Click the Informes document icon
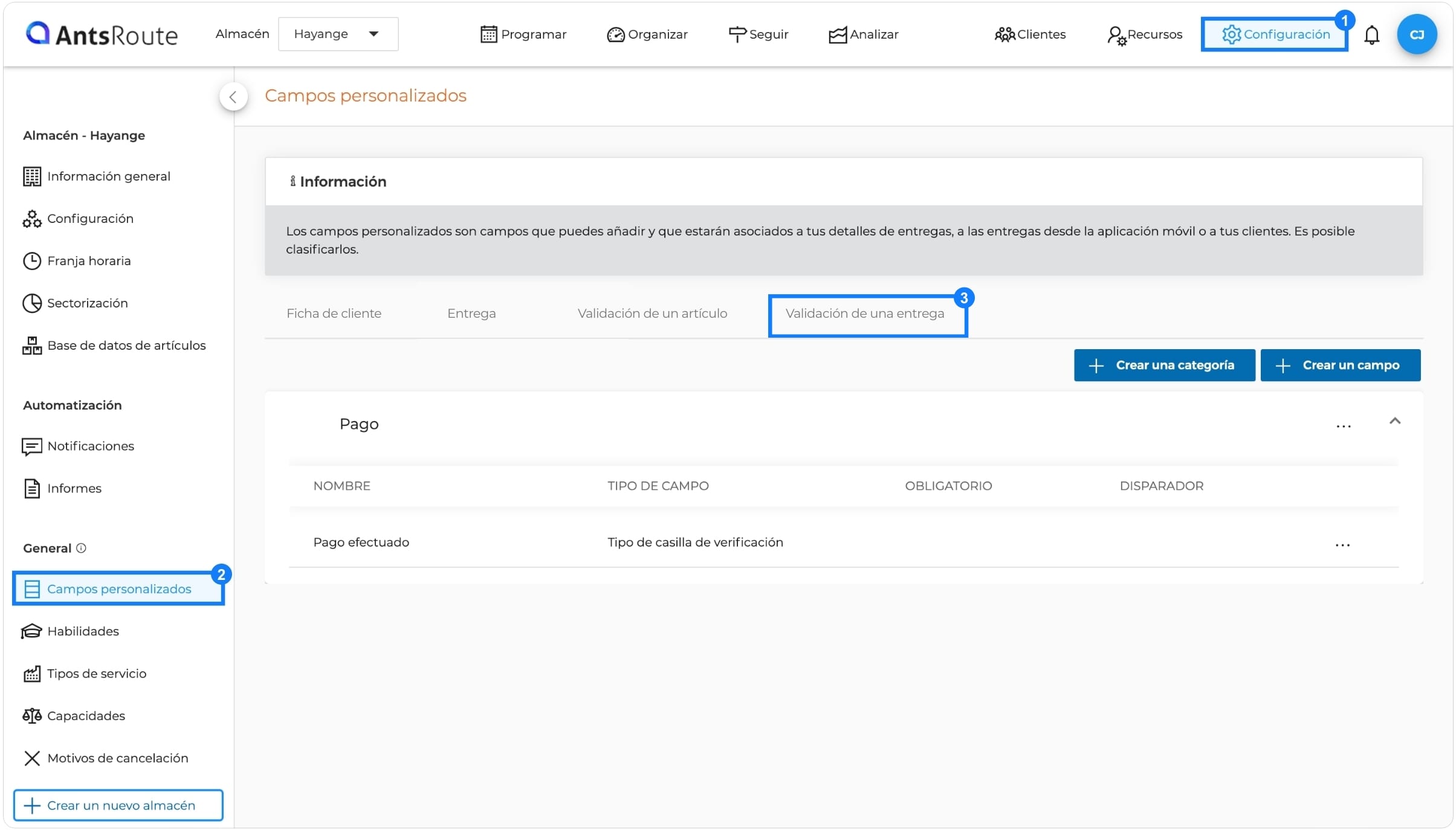The width and height of the screenshot is (1456, 830). (x=32, y=488)
